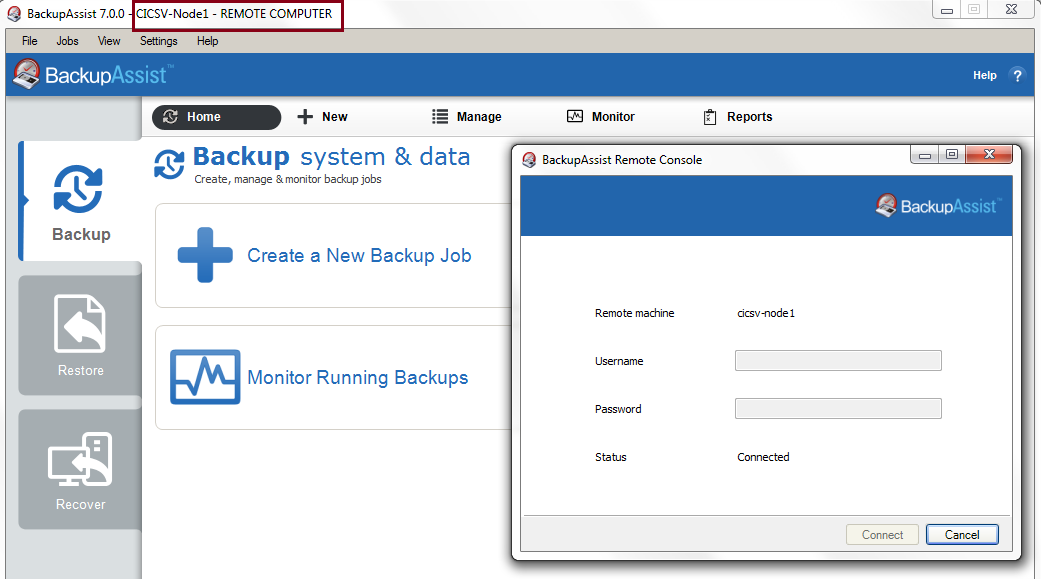
Task: Click Monitor Running Backups link
Action: click(x=358, y=378)
